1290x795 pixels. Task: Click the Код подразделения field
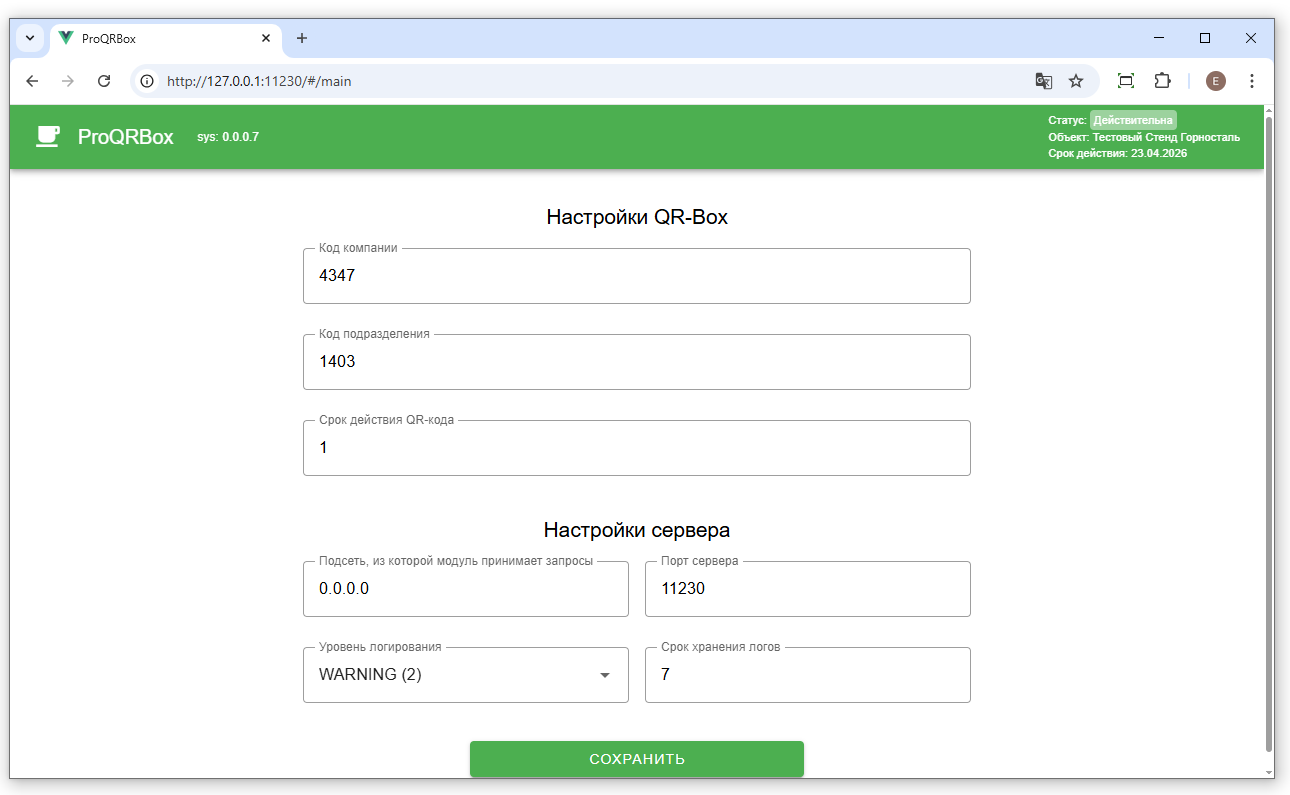pos(637,362)
